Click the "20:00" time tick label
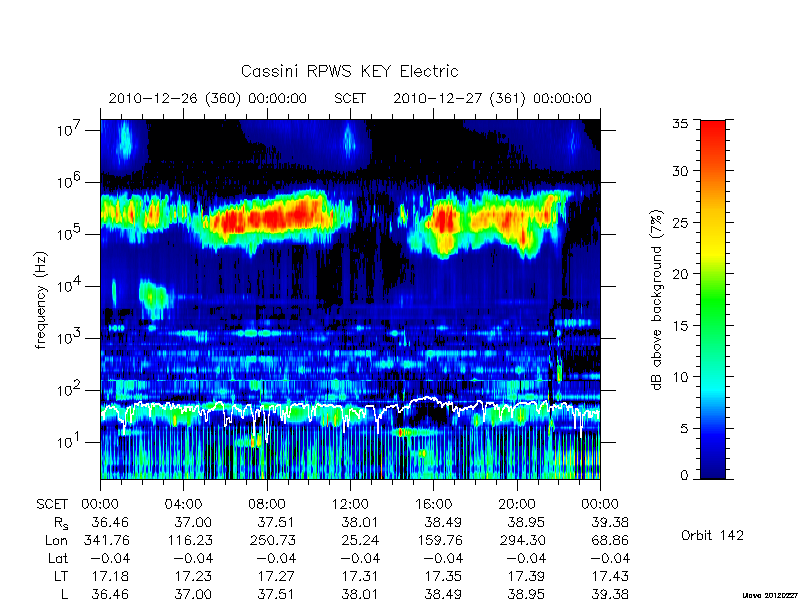This screenshot has width=800, height=600. coord(517,504)
